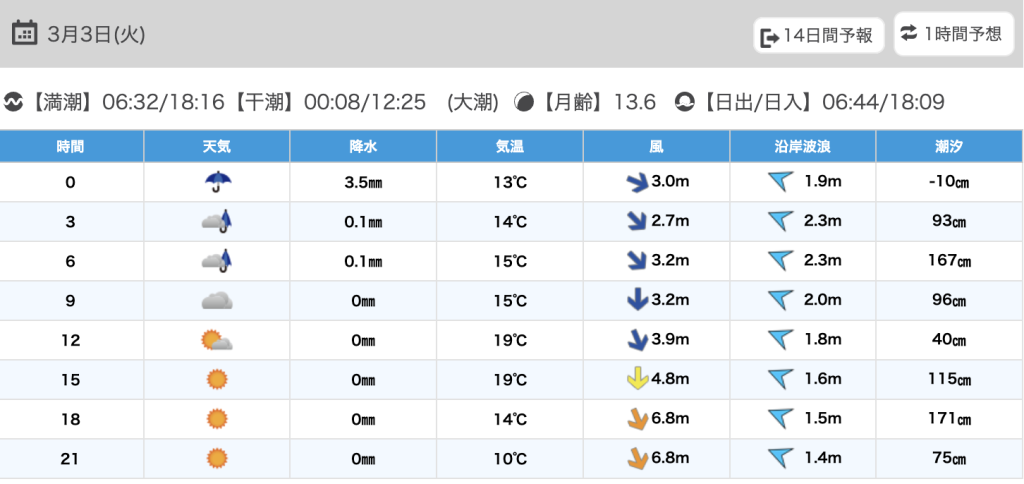This screenshot has height=484, width=1024.
Task: Click the wave direction icon beside 1.9m
Action: pyautogui.click(x=780, y=181)
